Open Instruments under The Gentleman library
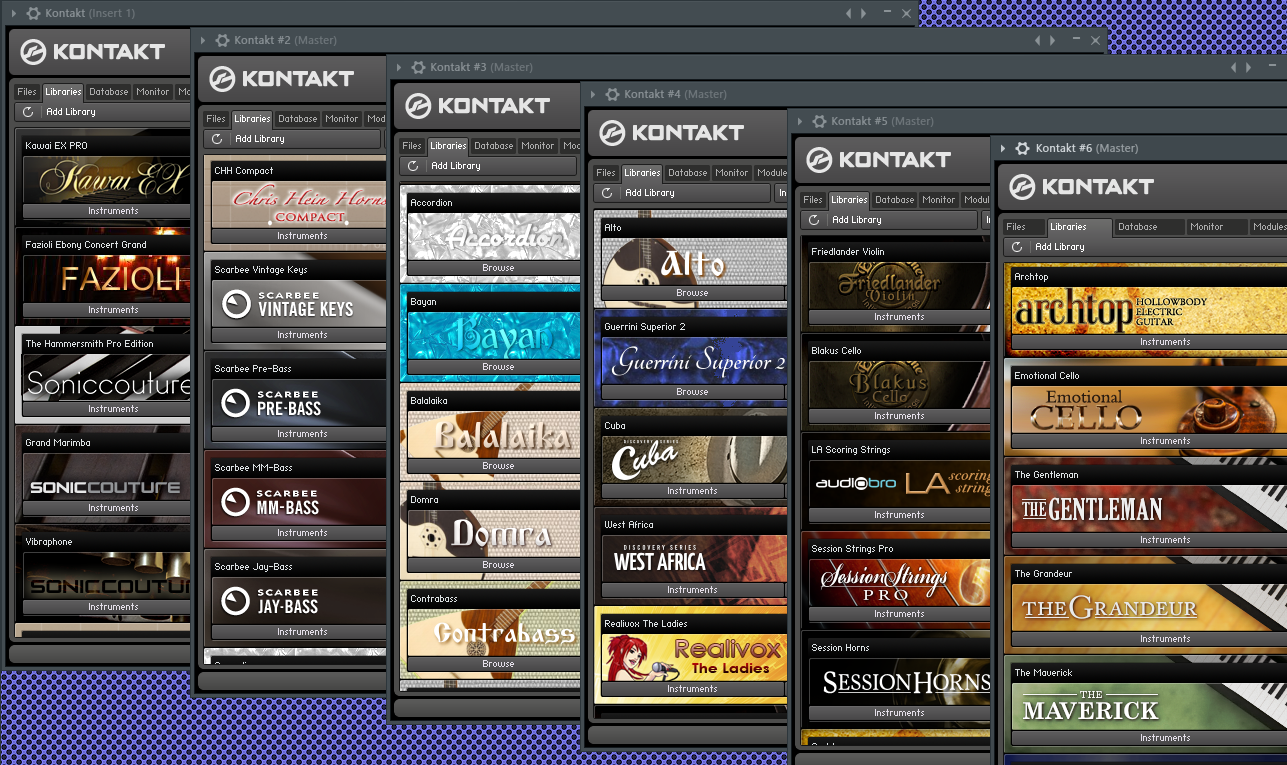Image resolution: width=1287 pixels, height=765 pixels. (1164, 540)
